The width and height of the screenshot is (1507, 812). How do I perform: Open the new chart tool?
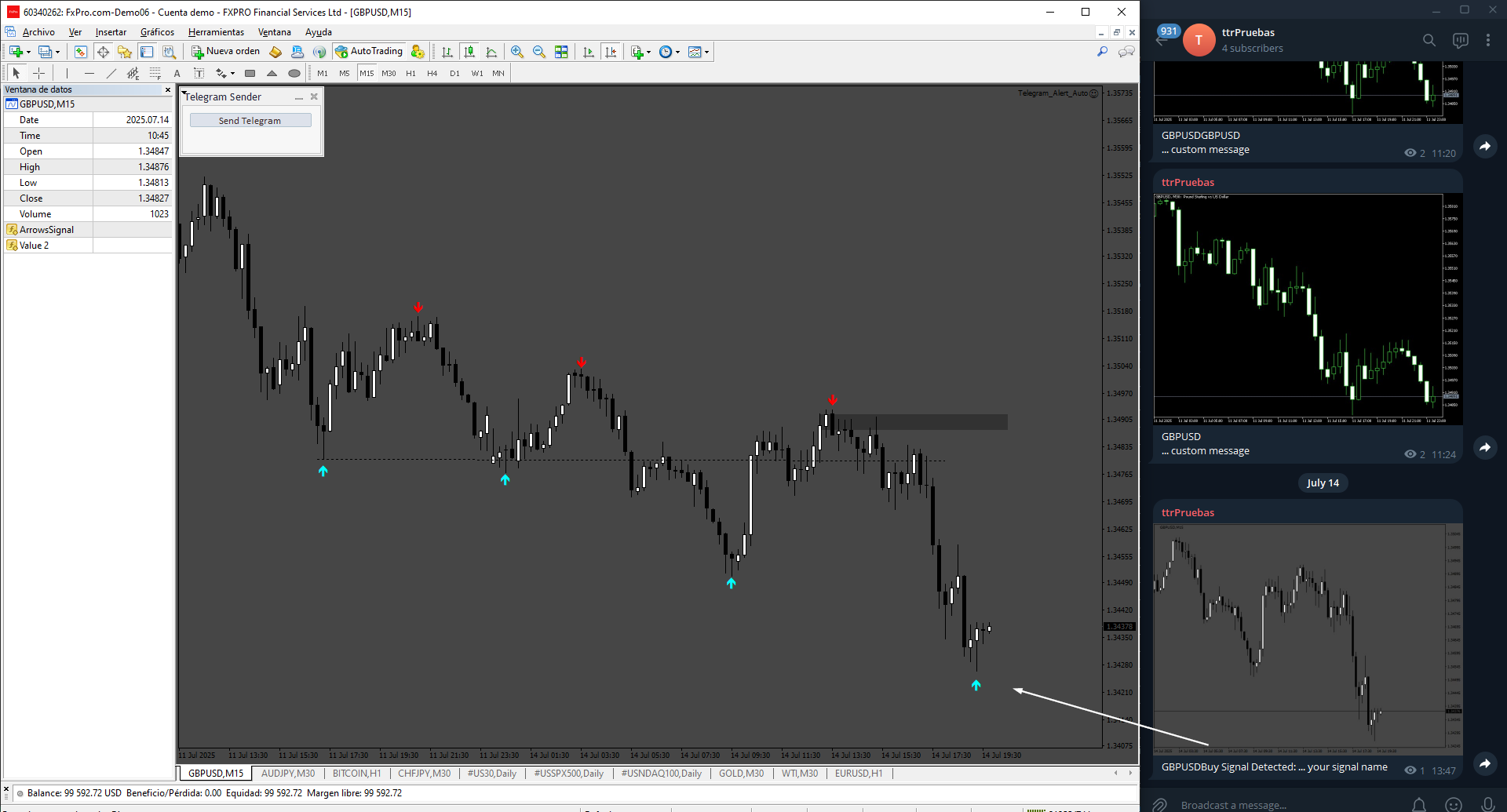pos(16,52)
